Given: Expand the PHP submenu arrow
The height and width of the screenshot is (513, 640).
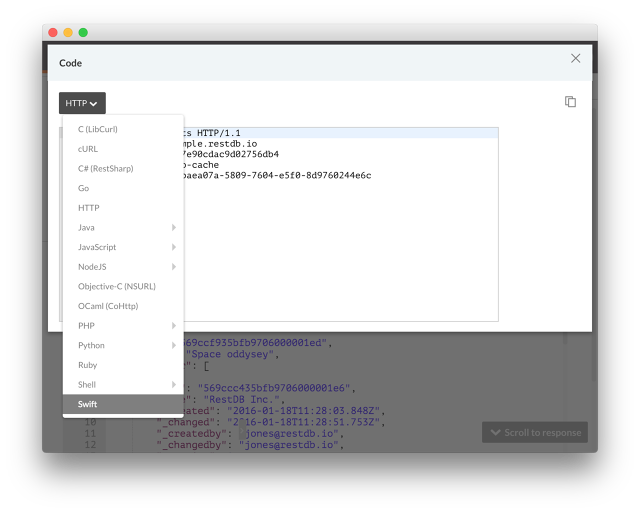Looking at the screenshot, I should coord(174,326).
